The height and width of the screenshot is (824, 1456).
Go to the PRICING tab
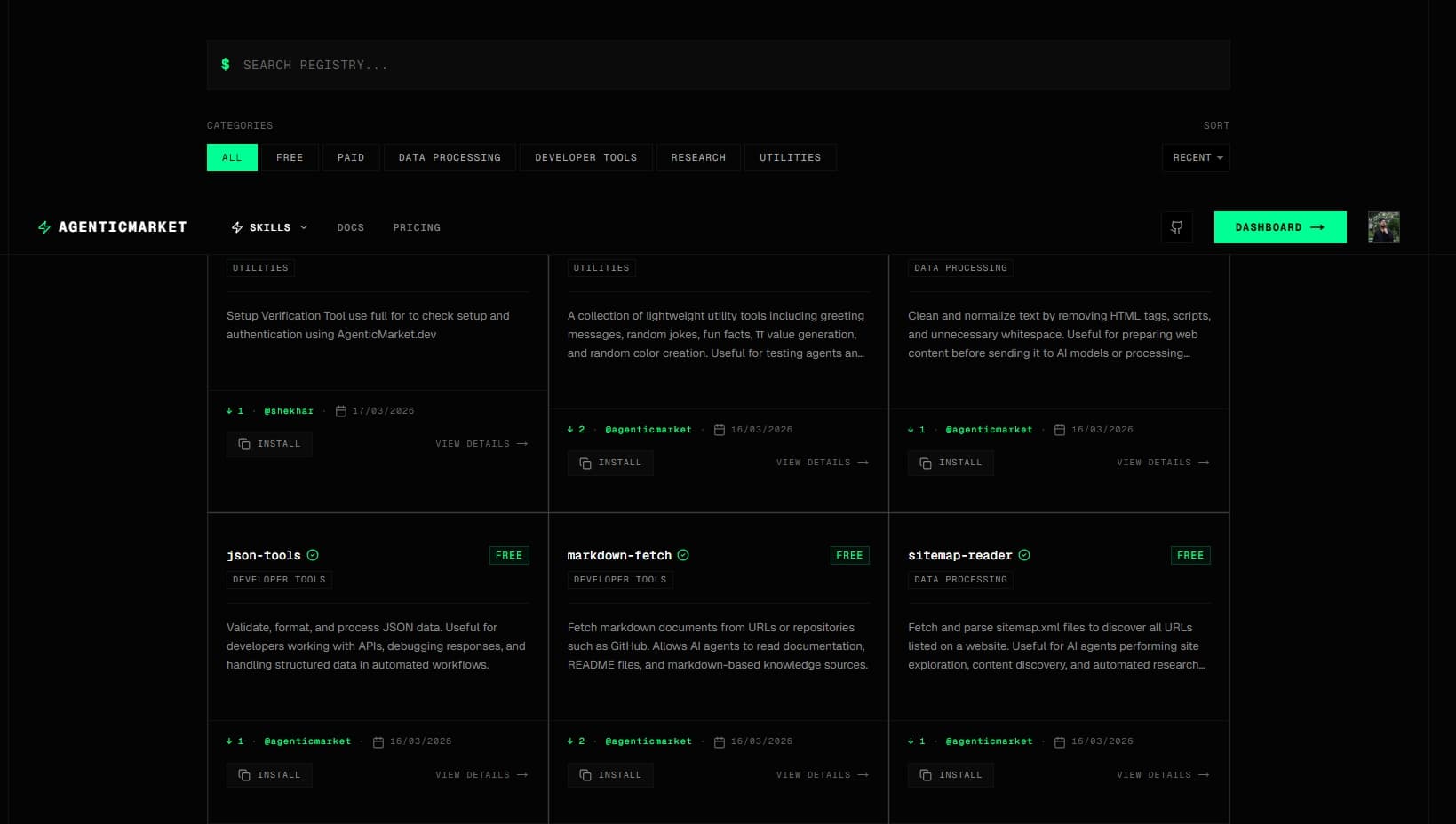[x=417, y=227]
